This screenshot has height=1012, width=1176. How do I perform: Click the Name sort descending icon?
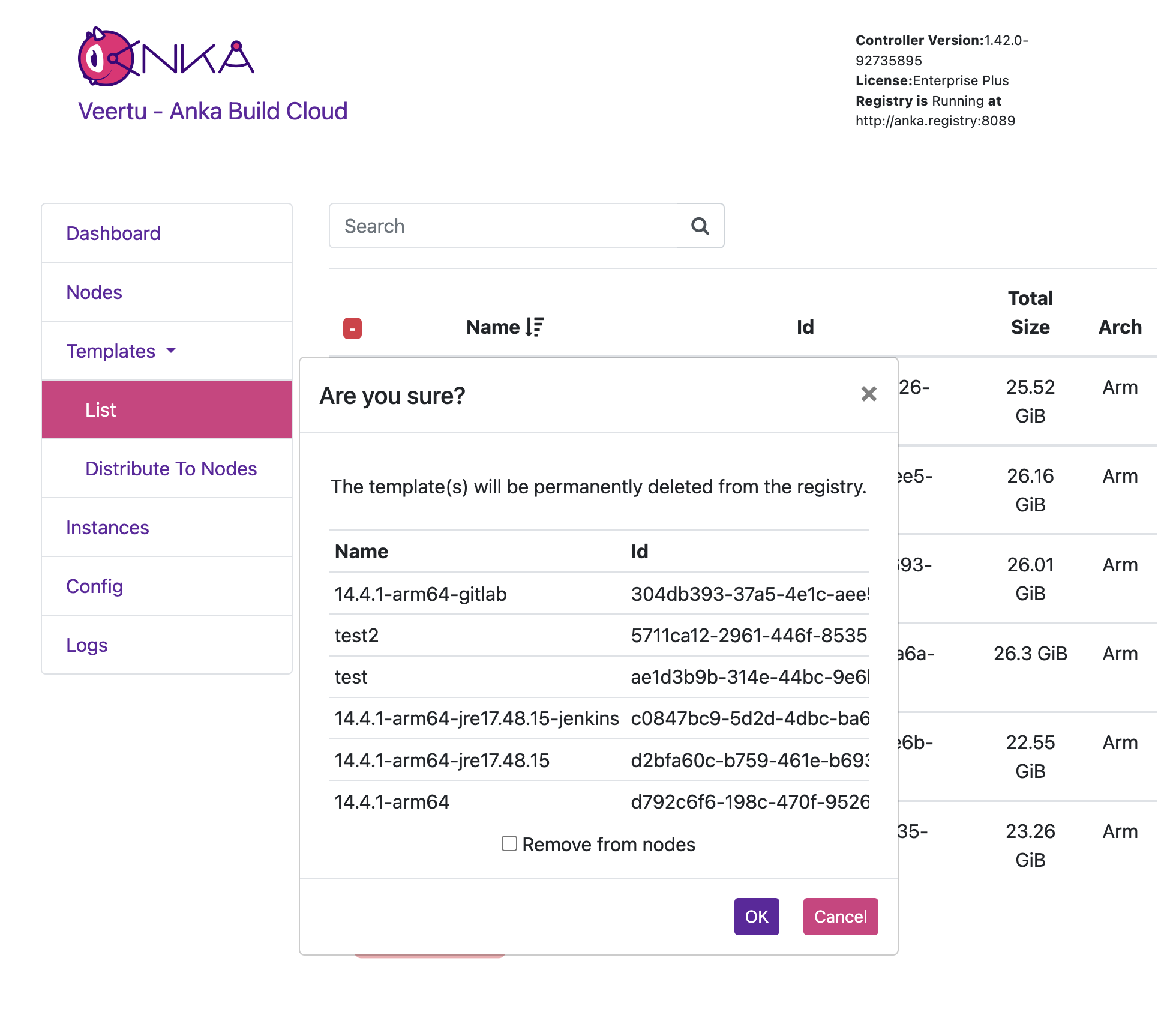(x=534, y=327)
